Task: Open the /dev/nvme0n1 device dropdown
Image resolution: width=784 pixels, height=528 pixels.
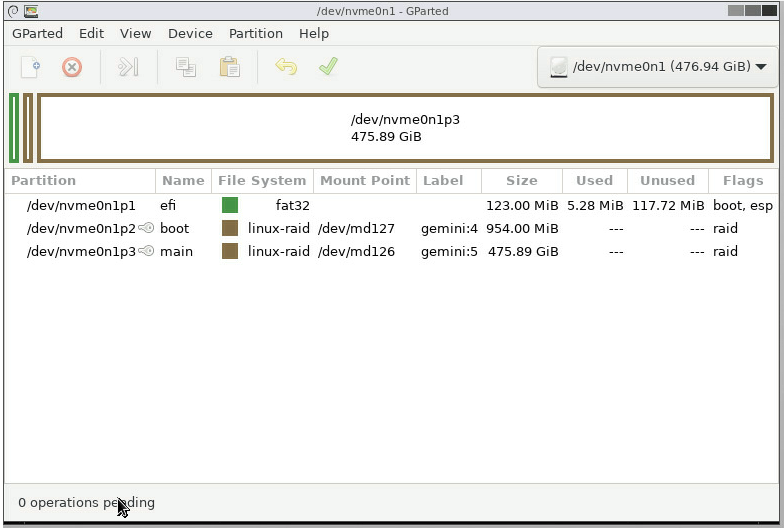Action: 658,67
